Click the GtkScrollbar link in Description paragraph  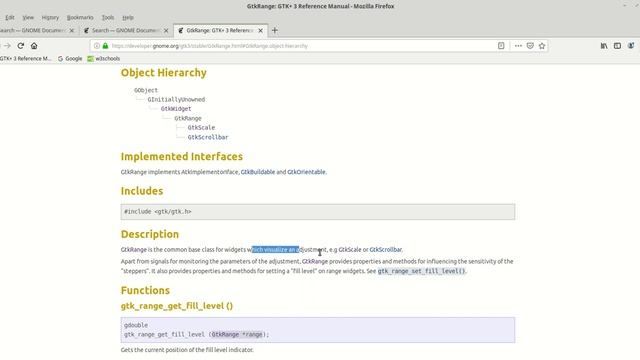pyautogui.click(x=385, y=249)
